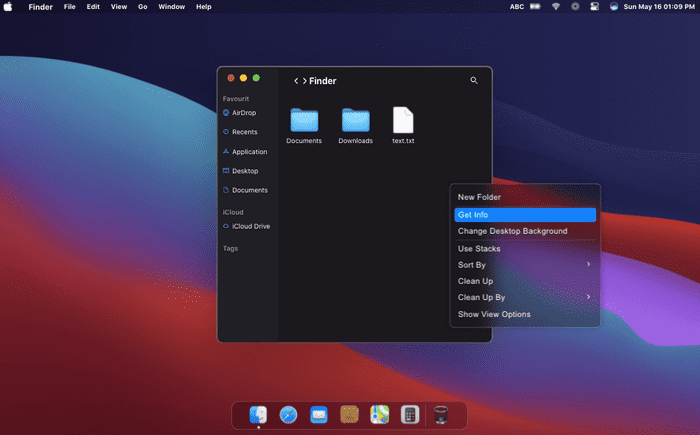Open the Edit menu

click(93, 7)
